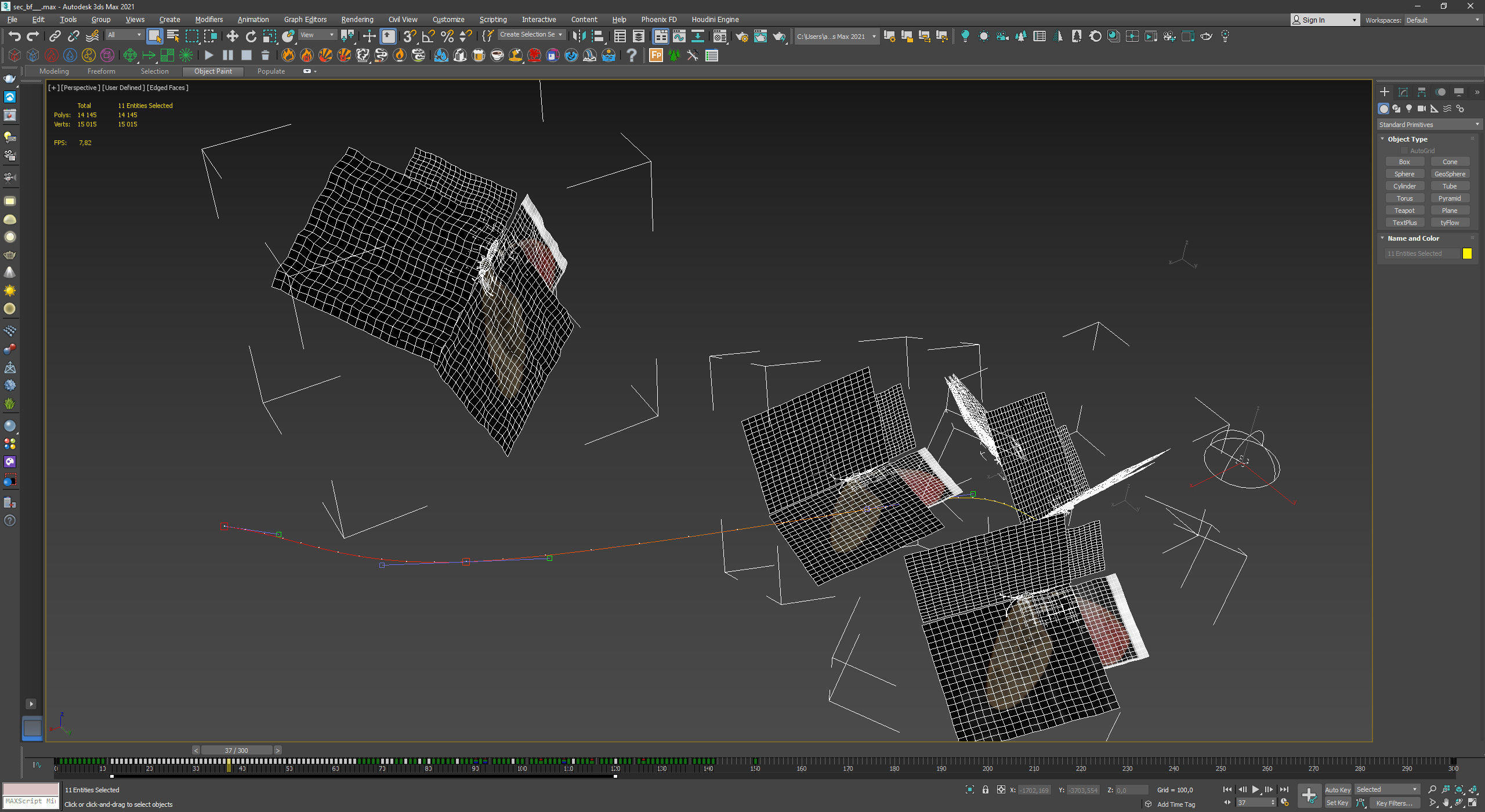Viewport: 1485px width, 812px height.
Task: Click the yellow object color swatch
Action: [1467, 253]
